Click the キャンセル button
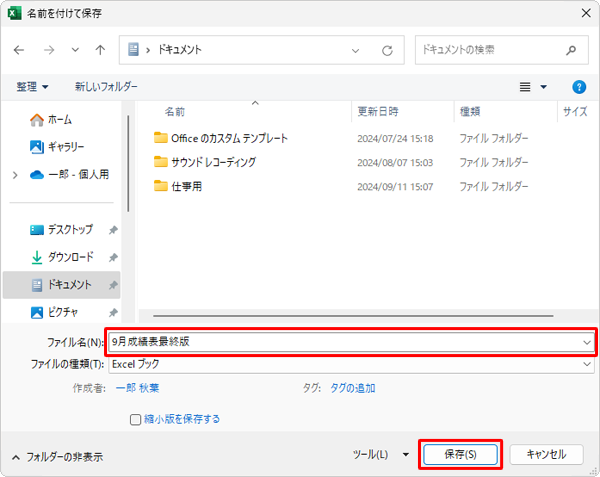 tap(546, 454)
